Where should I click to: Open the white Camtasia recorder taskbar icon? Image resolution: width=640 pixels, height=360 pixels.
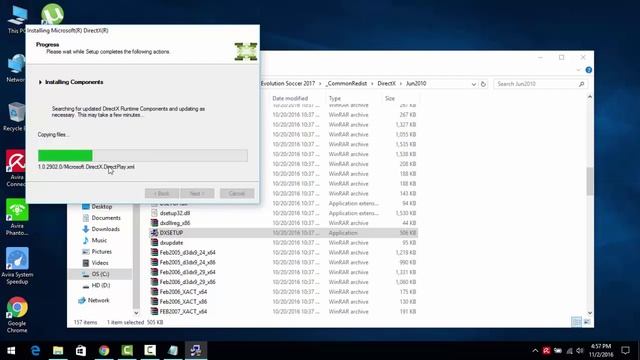point(150,350)
